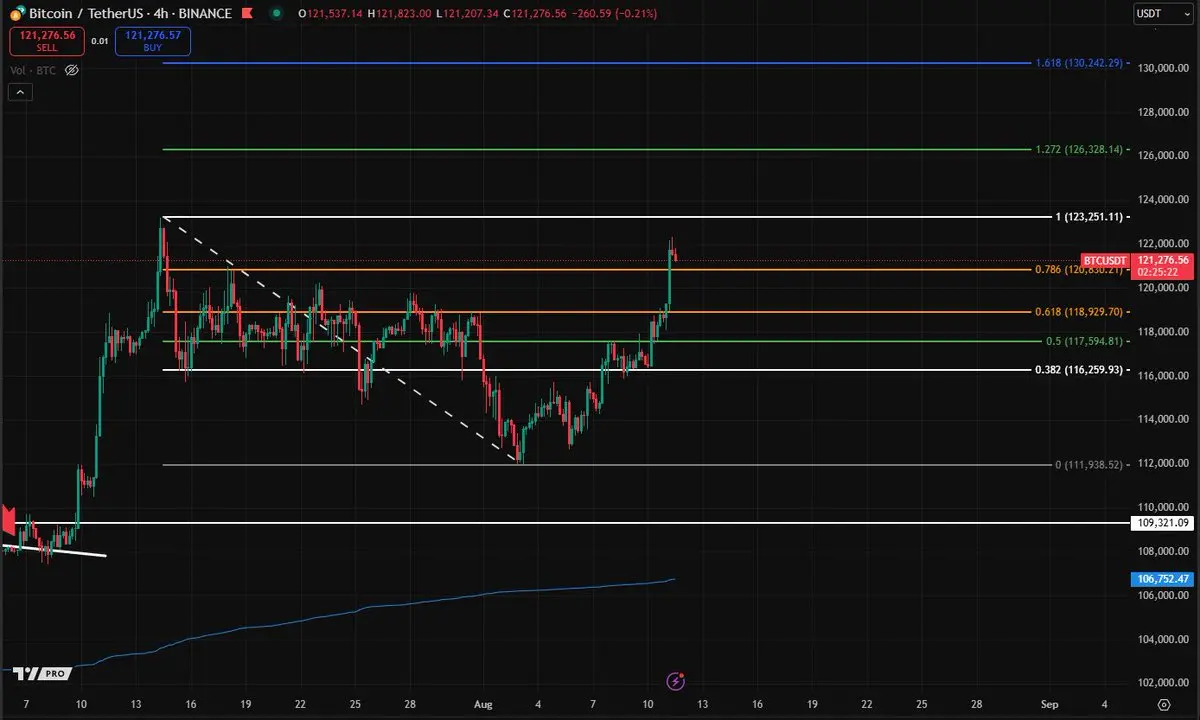
Task: Click the 114,000.00 price axis label
Action: 1161,419
